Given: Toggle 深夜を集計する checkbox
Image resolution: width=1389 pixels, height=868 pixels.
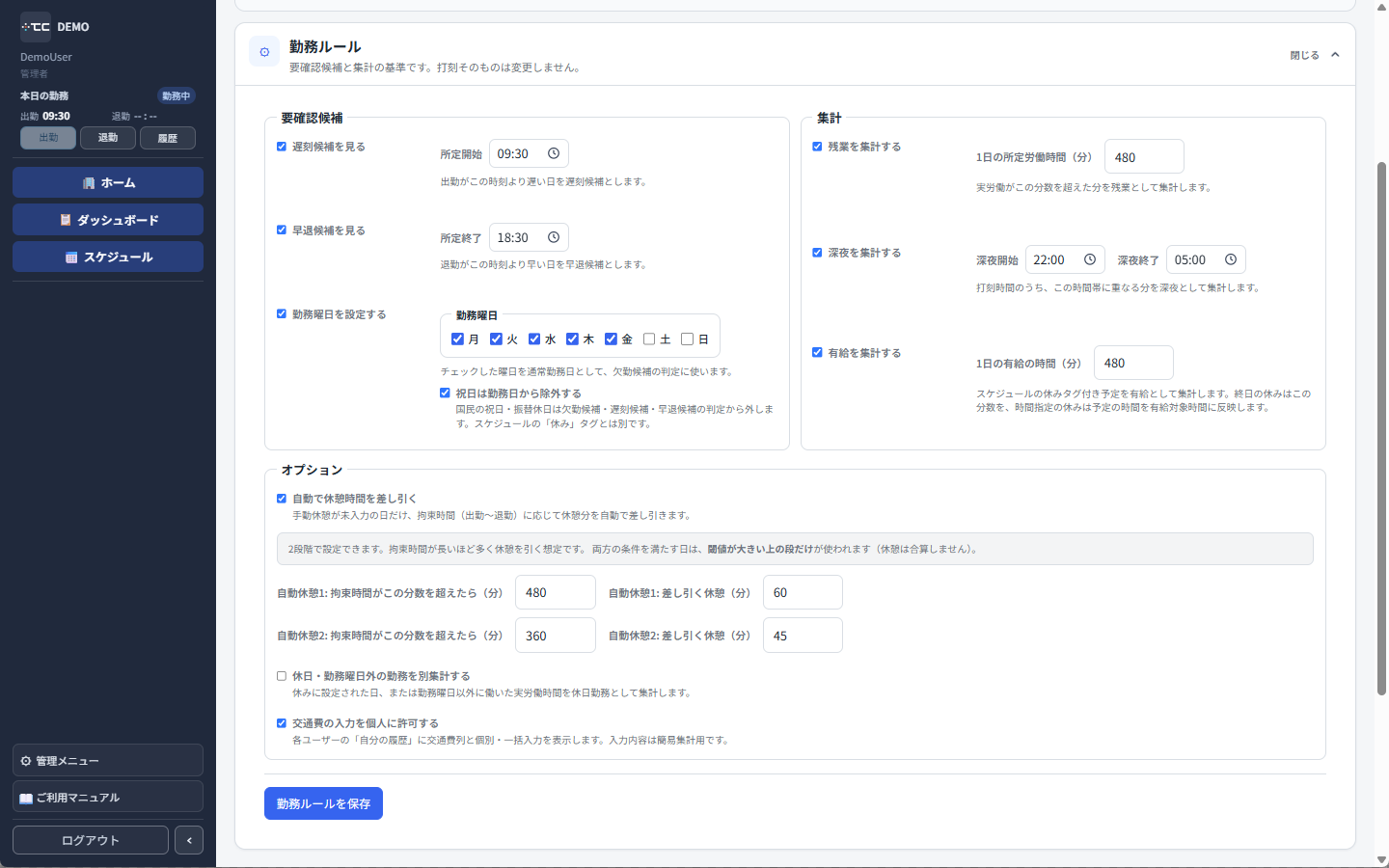Looking at the screenshot, I should point(817,253).
